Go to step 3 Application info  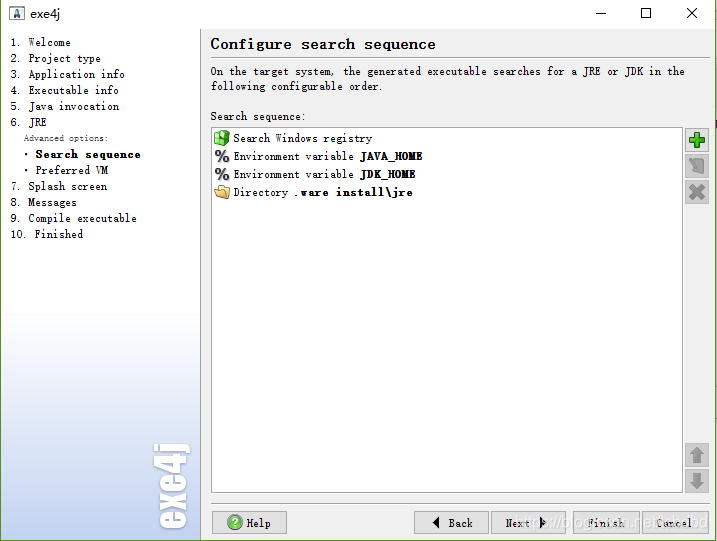(67, 74)
